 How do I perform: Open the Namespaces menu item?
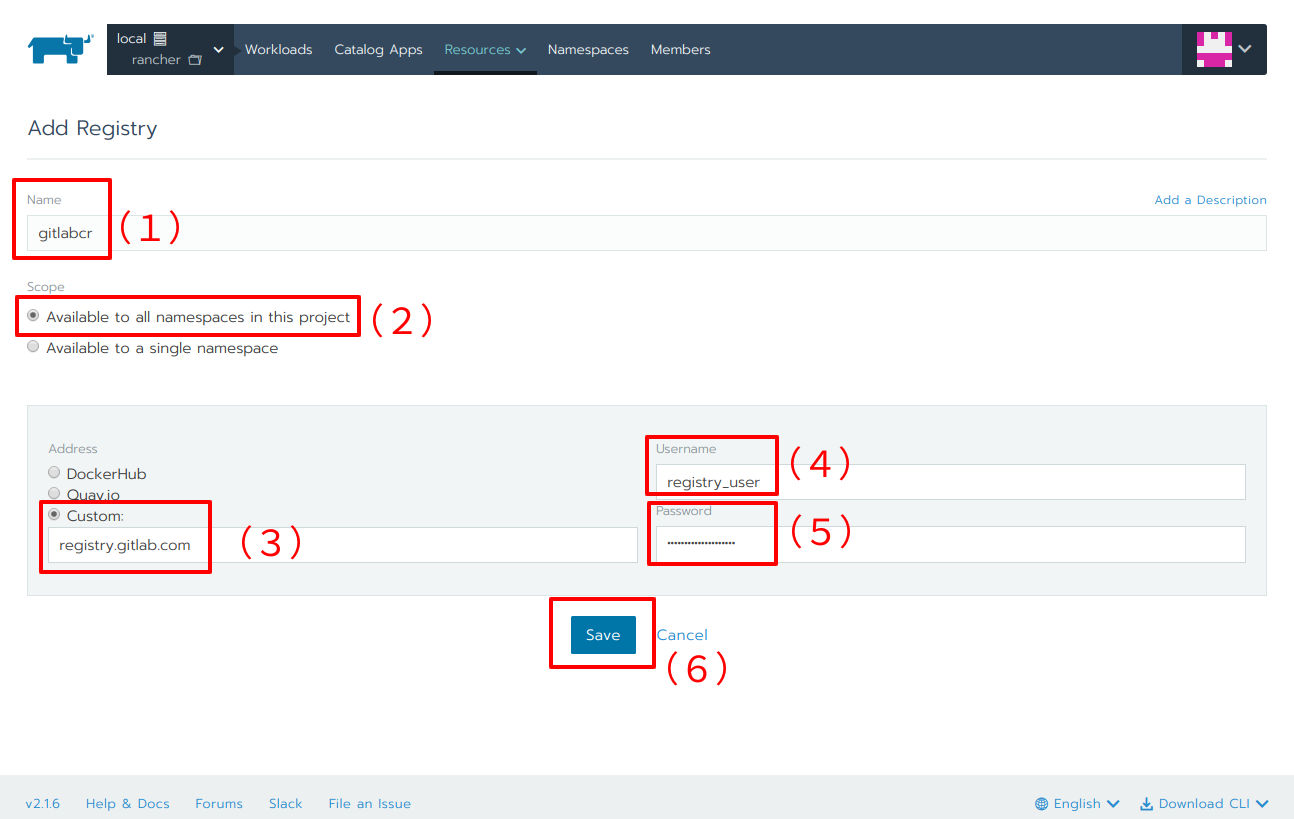tap(588, 49)
